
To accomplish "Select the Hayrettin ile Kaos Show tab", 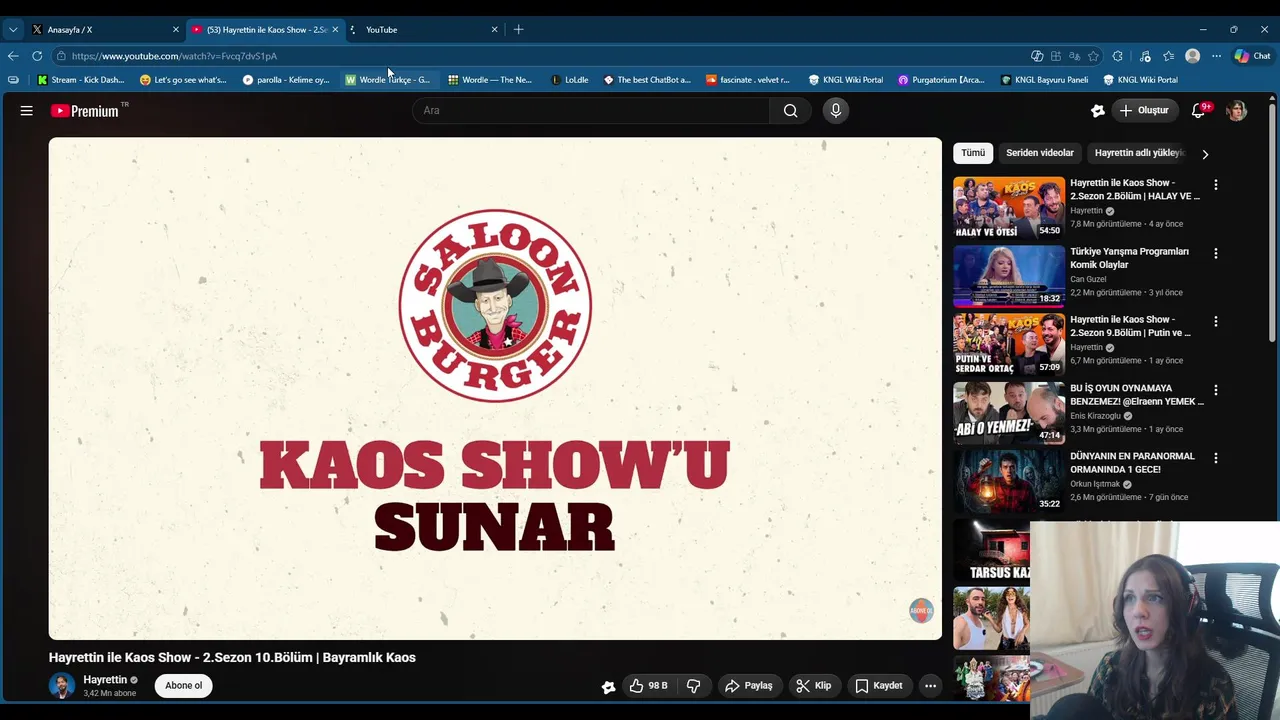I will point(264,30).
